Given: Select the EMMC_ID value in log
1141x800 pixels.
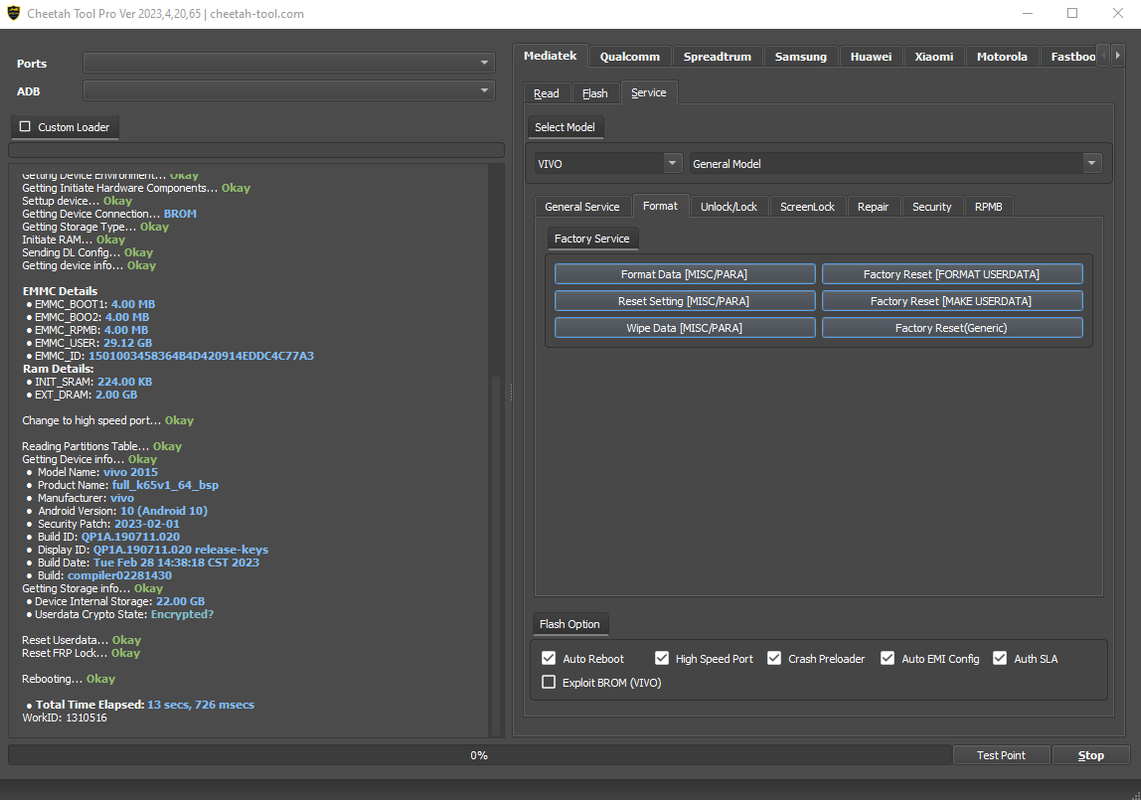Looking at the screenshot, I should click(201, 356).
